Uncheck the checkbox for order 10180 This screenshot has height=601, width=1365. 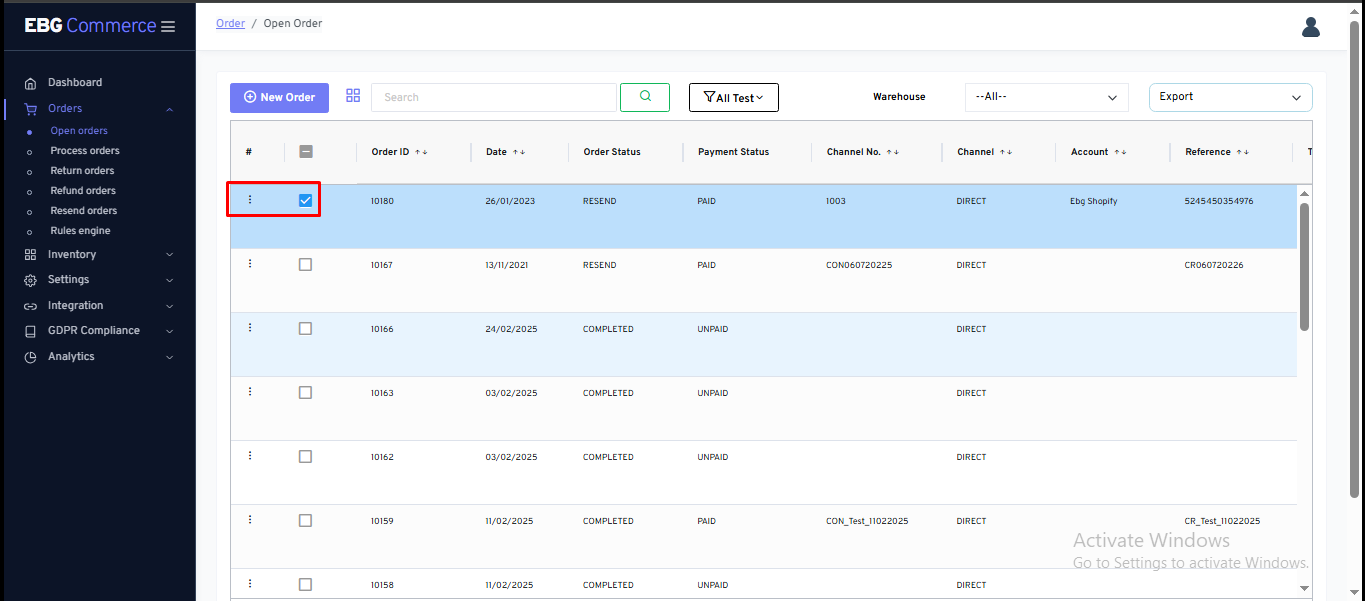coord(305,201)
